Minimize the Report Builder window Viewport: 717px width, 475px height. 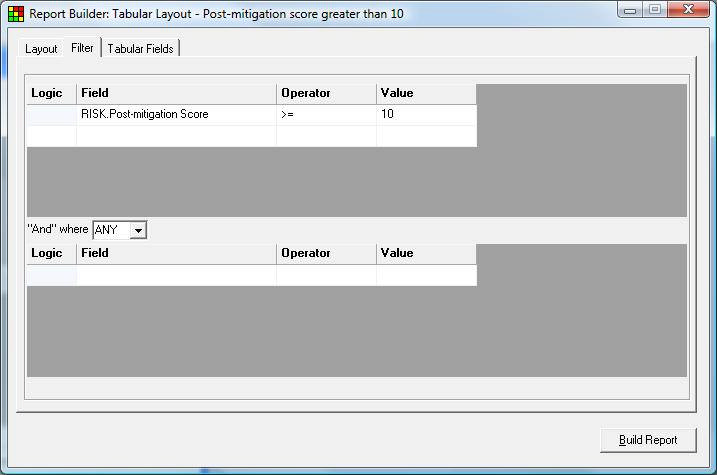630,10
